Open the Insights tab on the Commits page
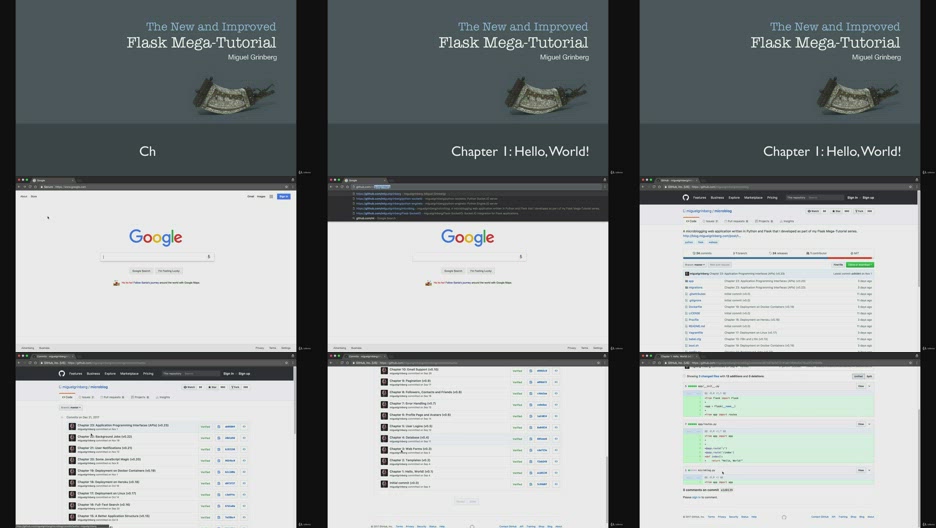Viewport: 936px width, 528px height. 163,397
